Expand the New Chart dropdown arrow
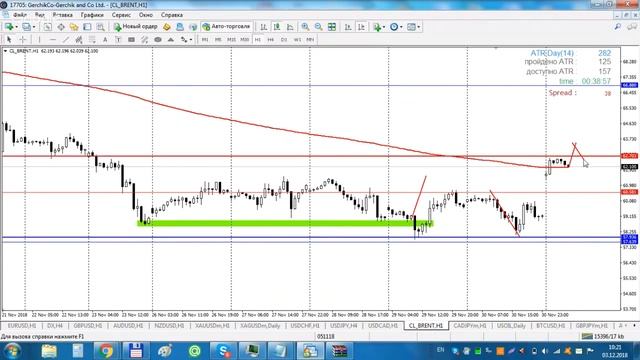This screenshot has height=360, width=640. tap(16, 27)
